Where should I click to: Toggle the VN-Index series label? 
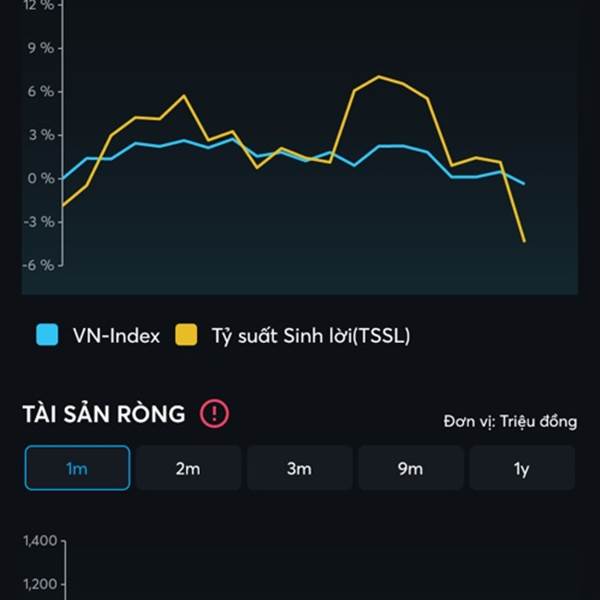pyautogui.click(x=116, y=336)
